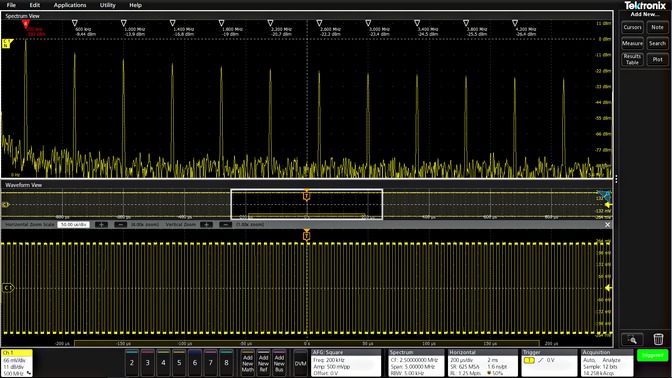
Task: Click the Plot button
Action: click(x=657, y=59)
